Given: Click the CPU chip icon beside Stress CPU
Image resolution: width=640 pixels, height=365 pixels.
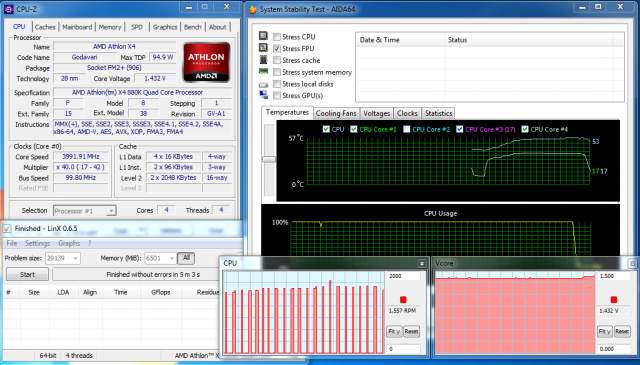Looking at the screenshot, I should coord(264,36).
